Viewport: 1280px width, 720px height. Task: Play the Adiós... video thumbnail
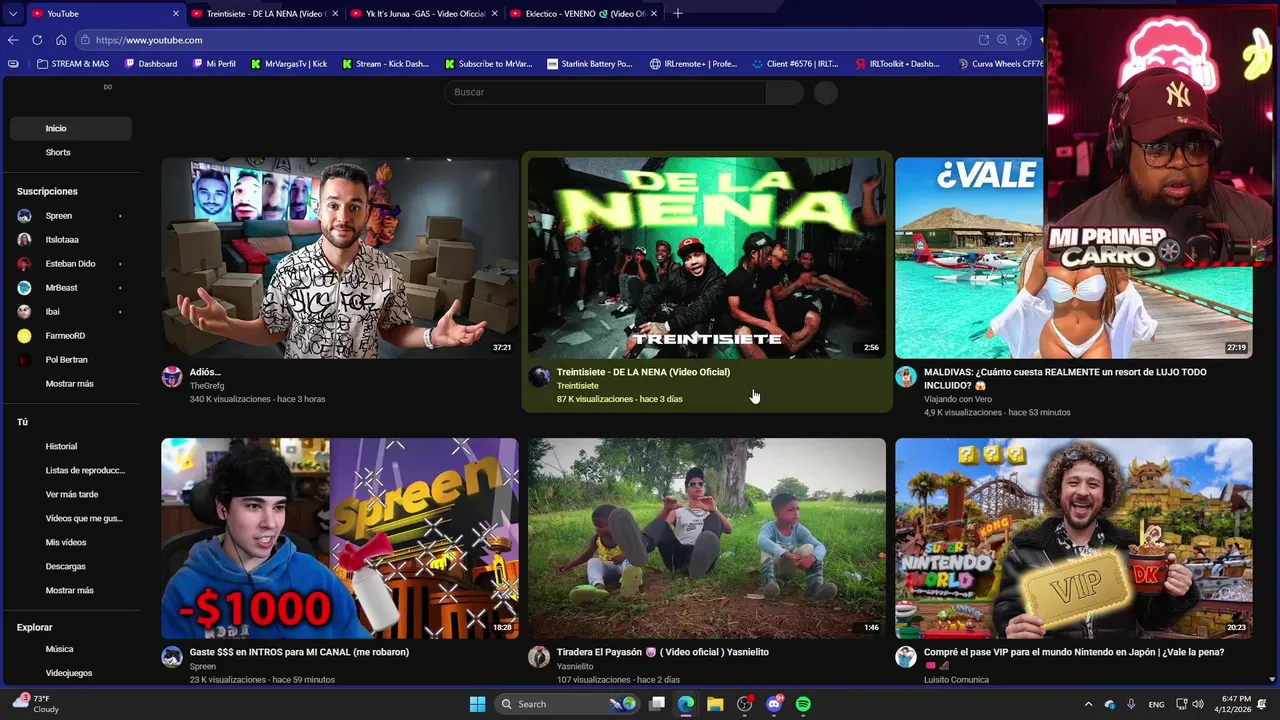click(x=340, y=258)
